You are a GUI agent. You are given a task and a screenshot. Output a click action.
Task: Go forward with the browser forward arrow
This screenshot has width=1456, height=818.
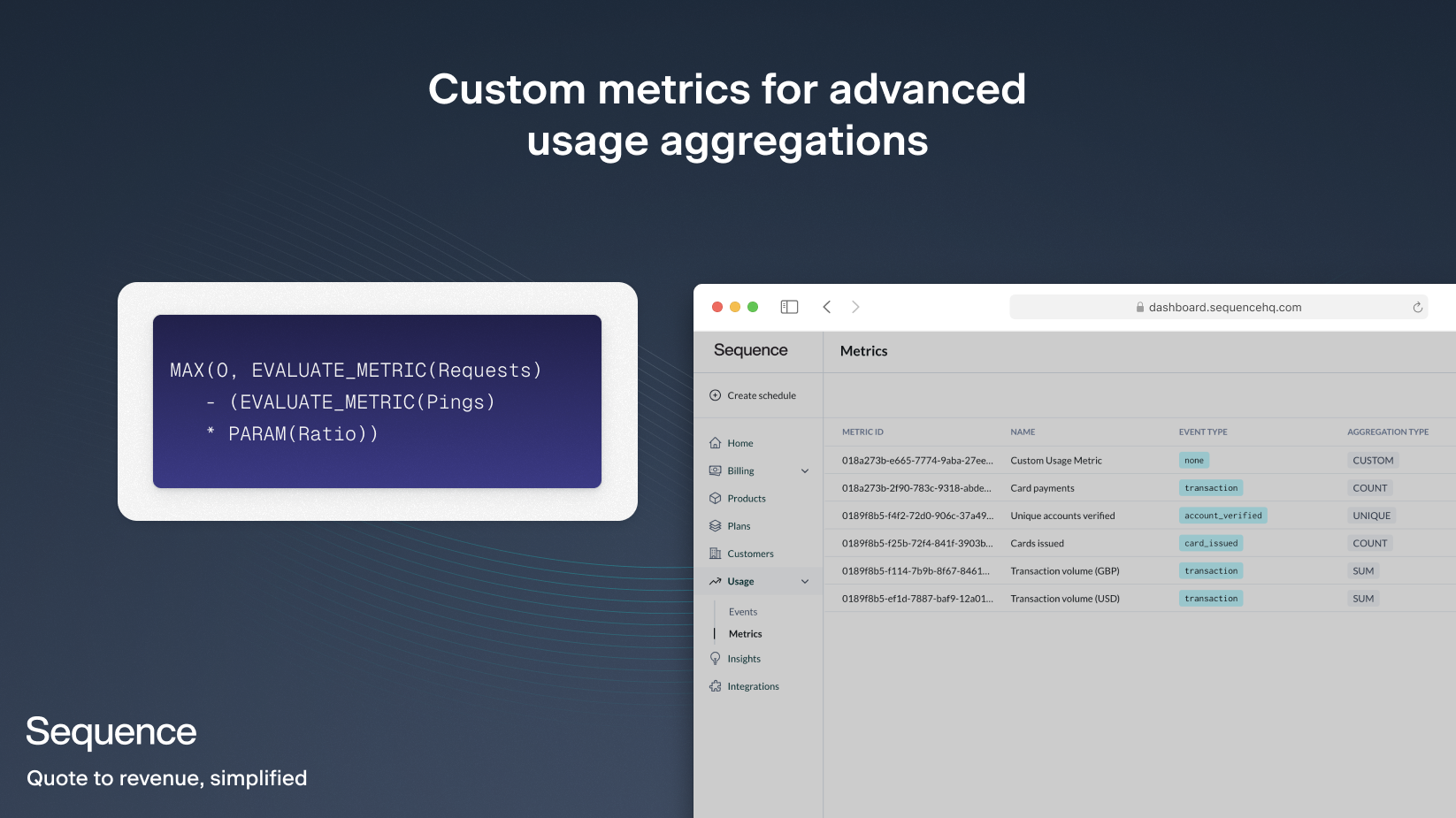[855, 307]
